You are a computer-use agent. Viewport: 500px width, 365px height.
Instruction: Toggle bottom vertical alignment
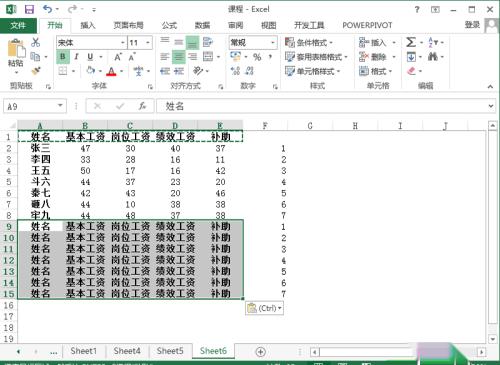point(192,43)
